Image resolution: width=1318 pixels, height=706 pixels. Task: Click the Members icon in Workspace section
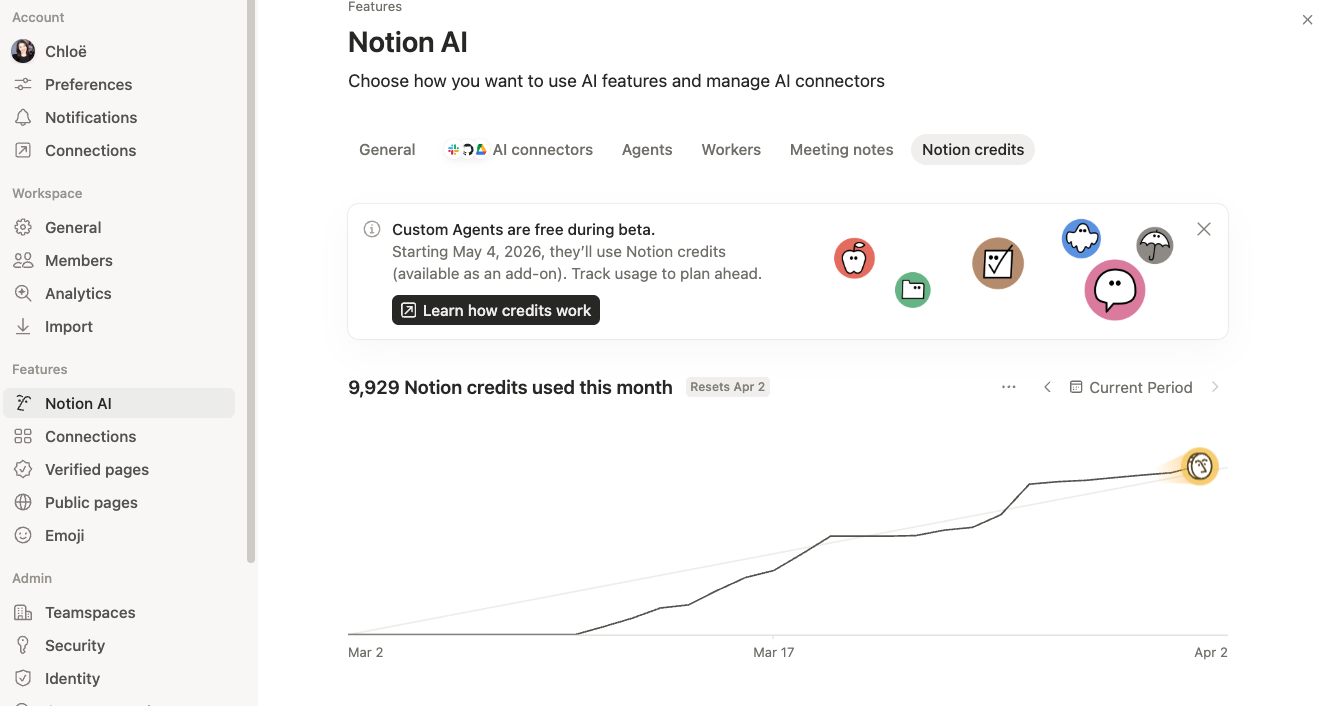pyautogui.click(x=23, y=260)
